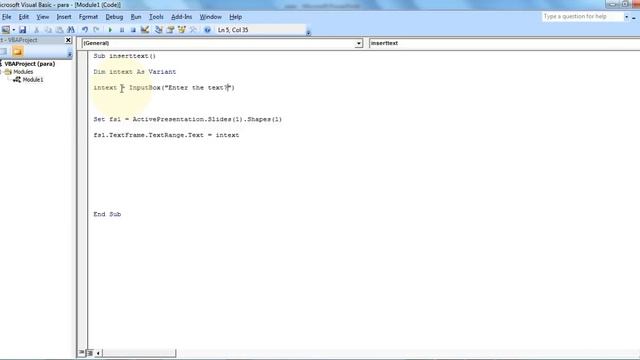The width and height of the screenshot is (640, 360).
Task: Open Project Explorer from the toolbar icon
Action: 159,30
